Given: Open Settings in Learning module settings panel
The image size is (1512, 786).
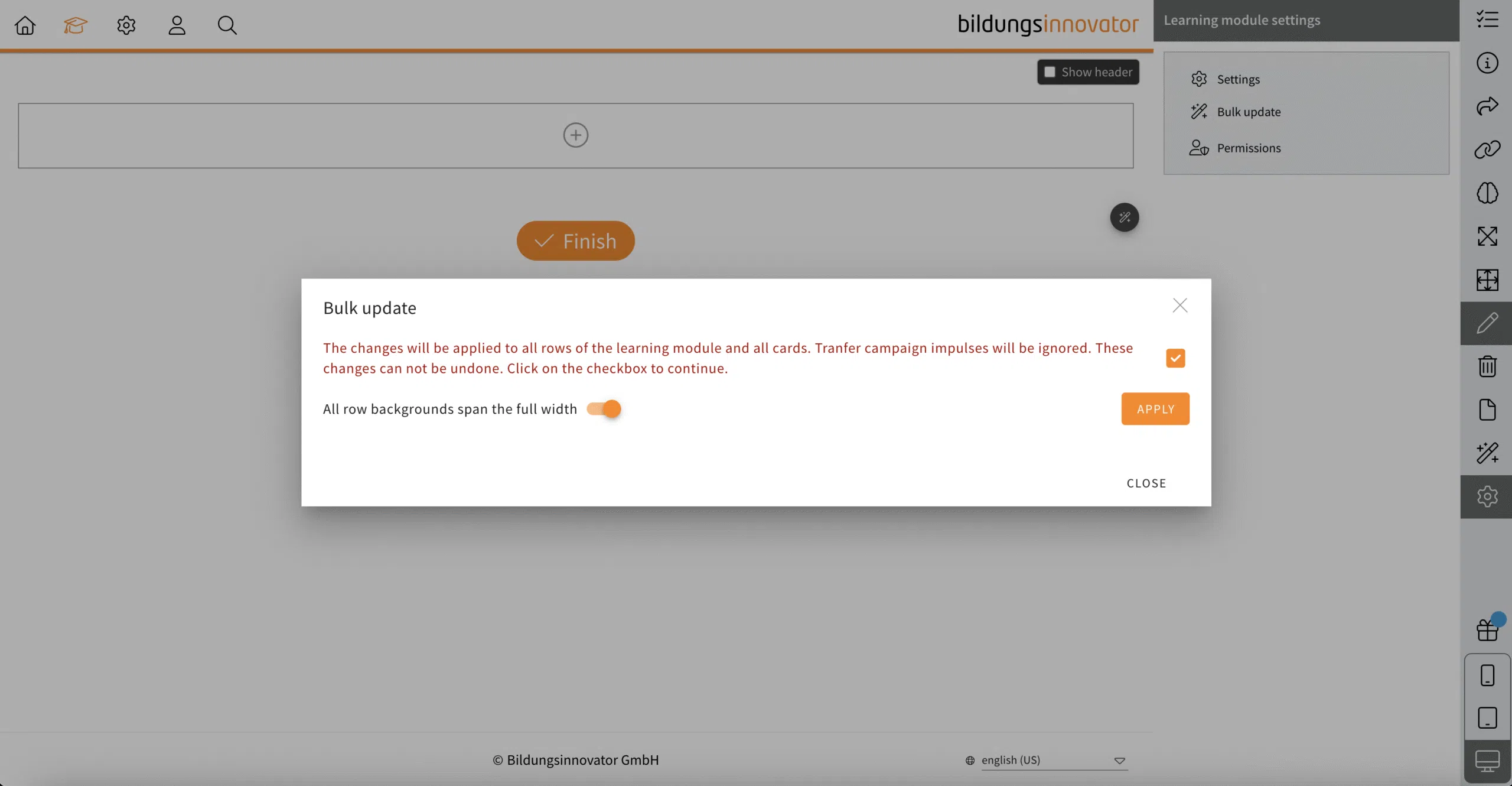Looking at the screenshot, I should [x=1237, y=79].
